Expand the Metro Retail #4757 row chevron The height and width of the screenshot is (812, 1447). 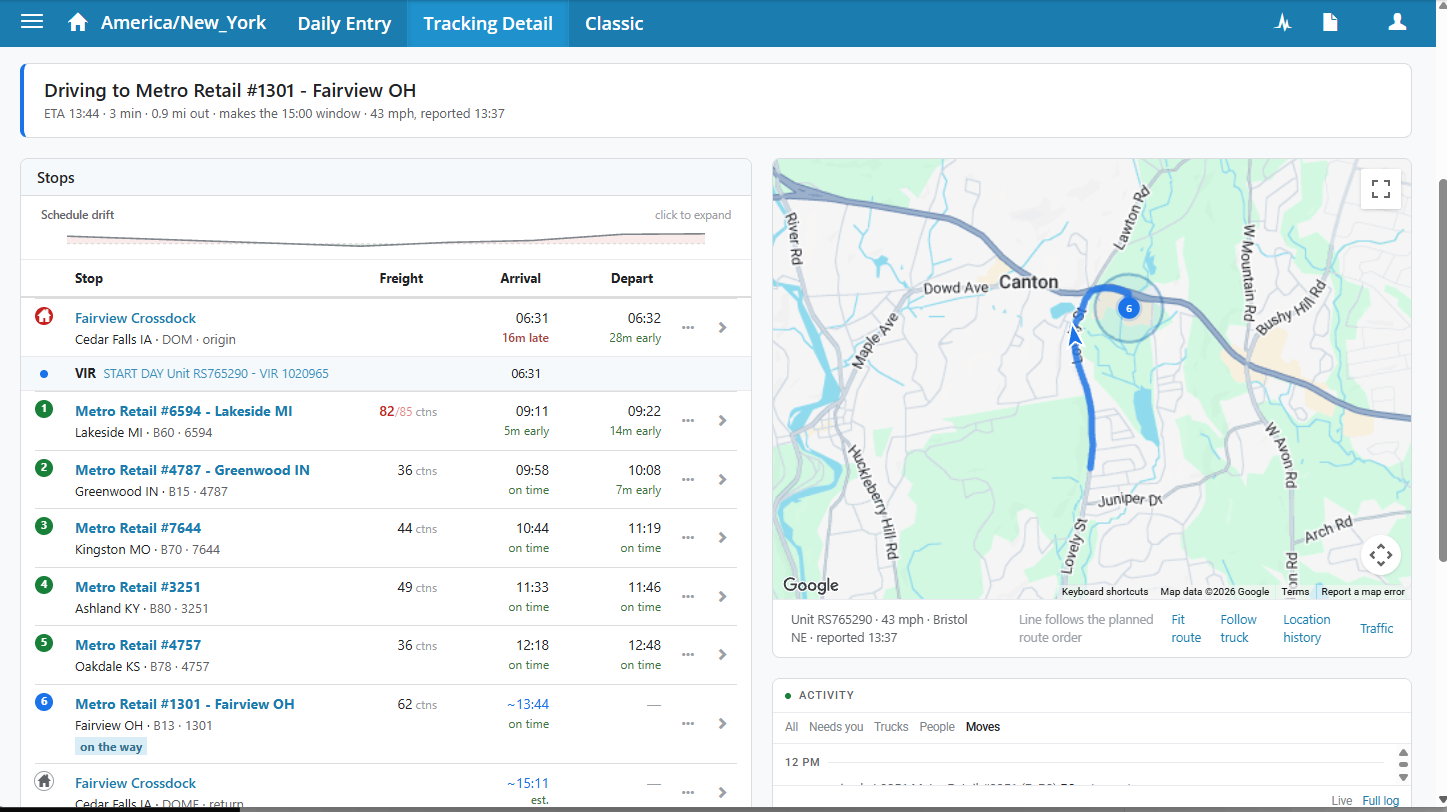[722, 655]
